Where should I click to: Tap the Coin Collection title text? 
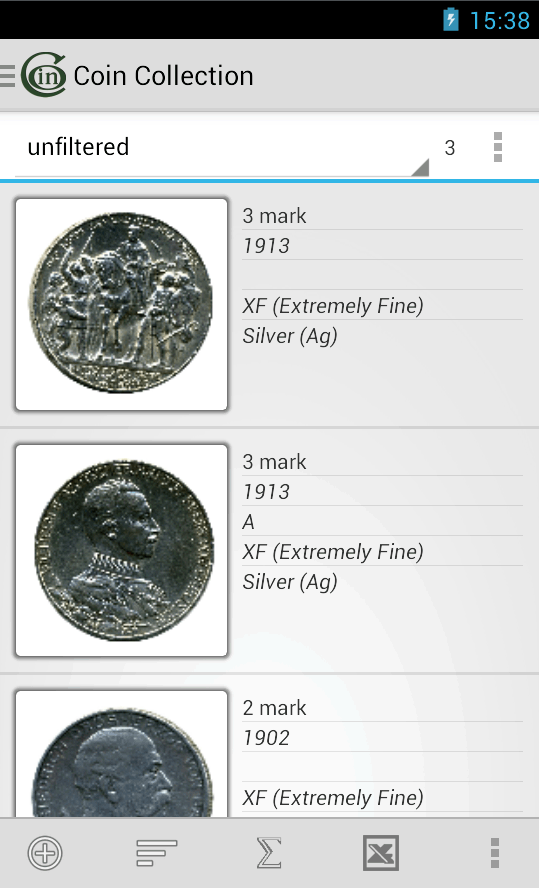coord(163,75)
